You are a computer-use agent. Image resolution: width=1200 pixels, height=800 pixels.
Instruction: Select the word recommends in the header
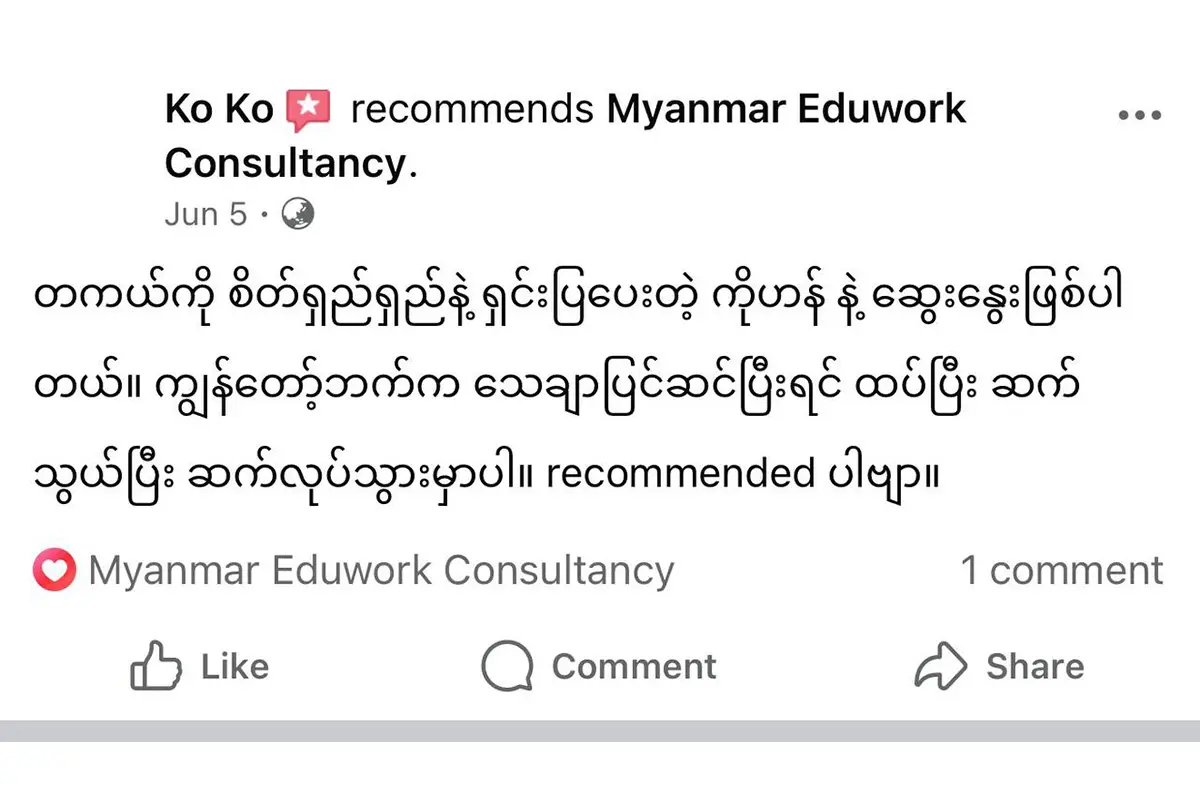tap(470, 108)
